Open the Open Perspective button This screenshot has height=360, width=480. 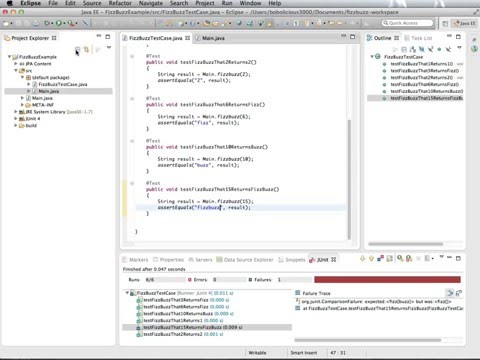[445, 23]
